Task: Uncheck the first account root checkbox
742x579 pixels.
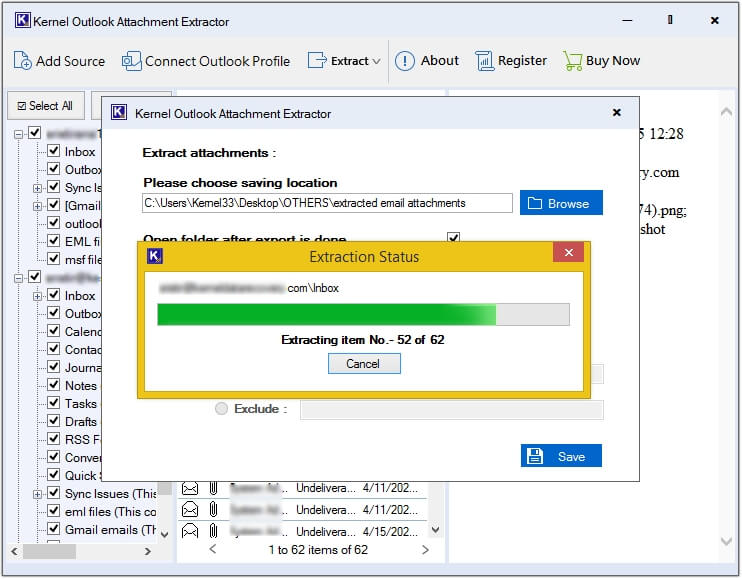Action: tap(35, 133)
